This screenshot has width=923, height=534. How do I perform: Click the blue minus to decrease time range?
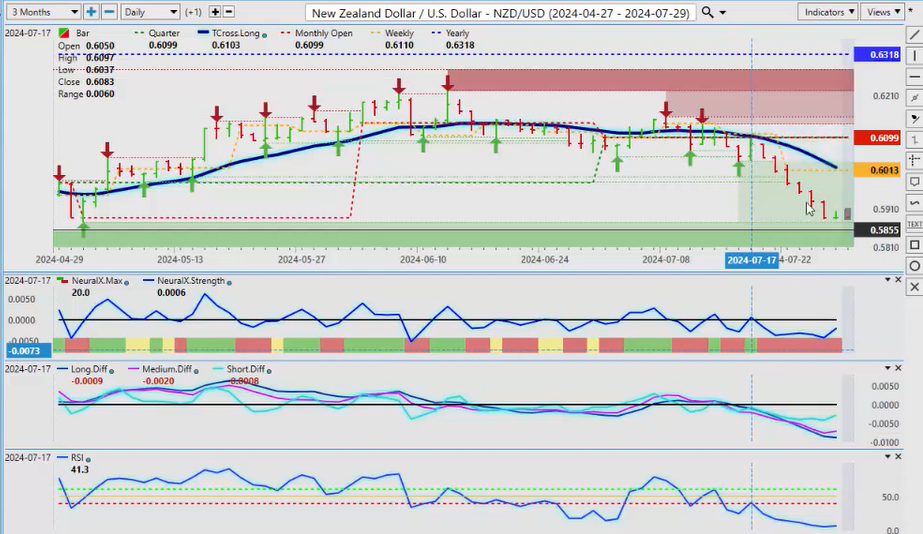coord(109,12)
